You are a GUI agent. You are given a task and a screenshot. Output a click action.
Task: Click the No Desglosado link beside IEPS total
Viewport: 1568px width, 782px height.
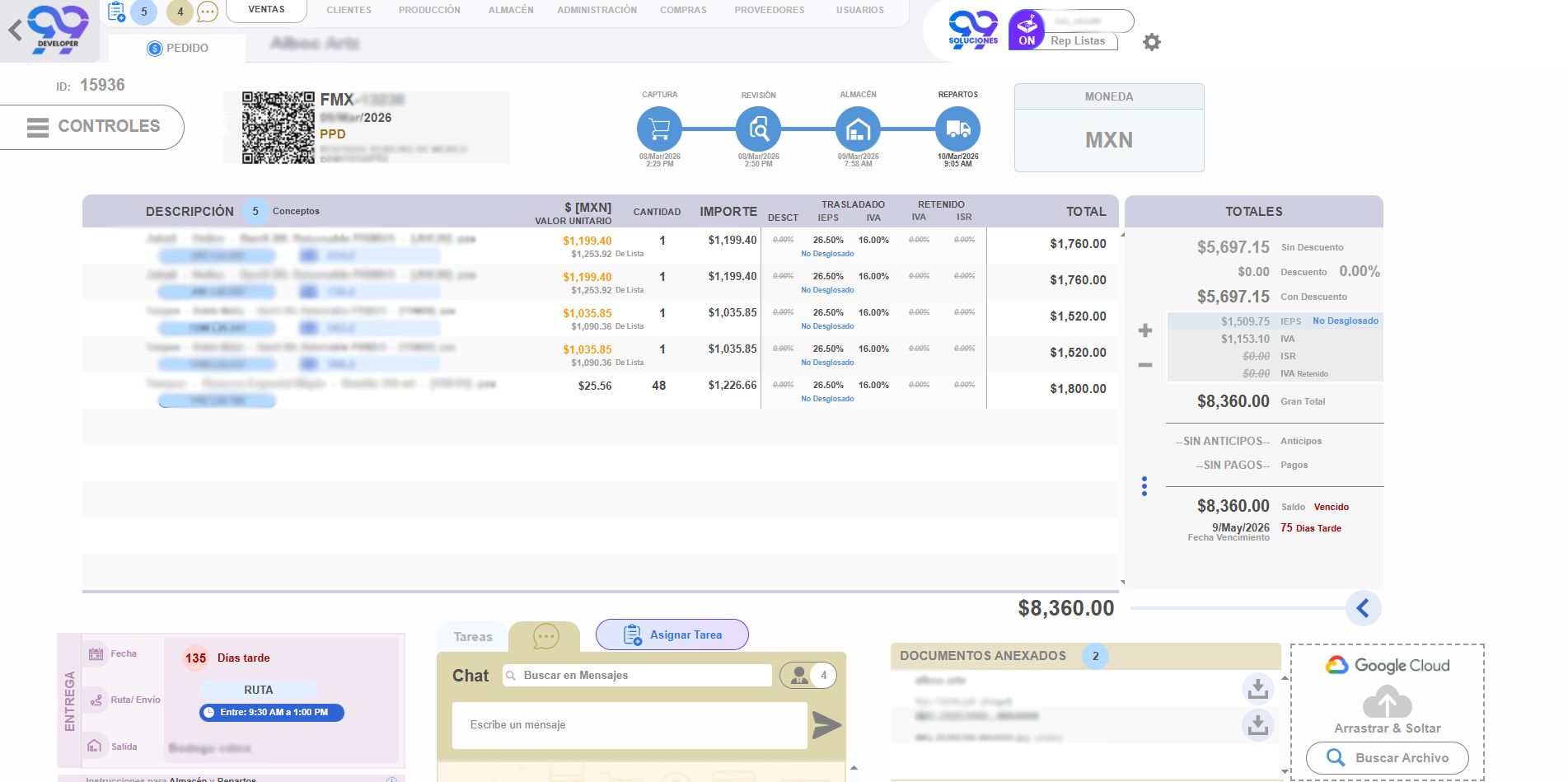[1345, 321]
